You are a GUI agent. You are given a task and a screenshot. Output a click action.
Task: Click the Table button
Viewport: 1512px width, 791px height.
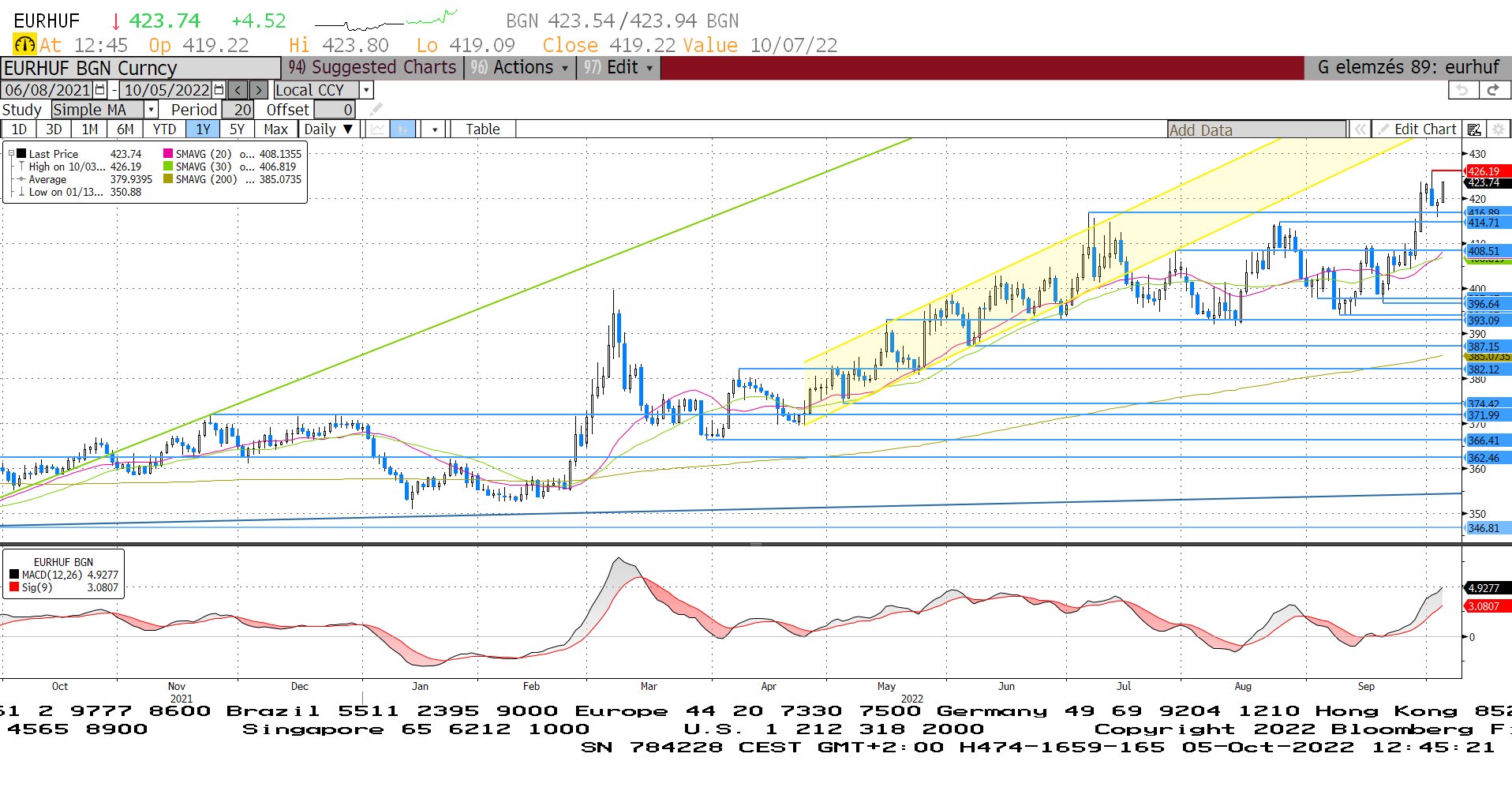(482, 129)
